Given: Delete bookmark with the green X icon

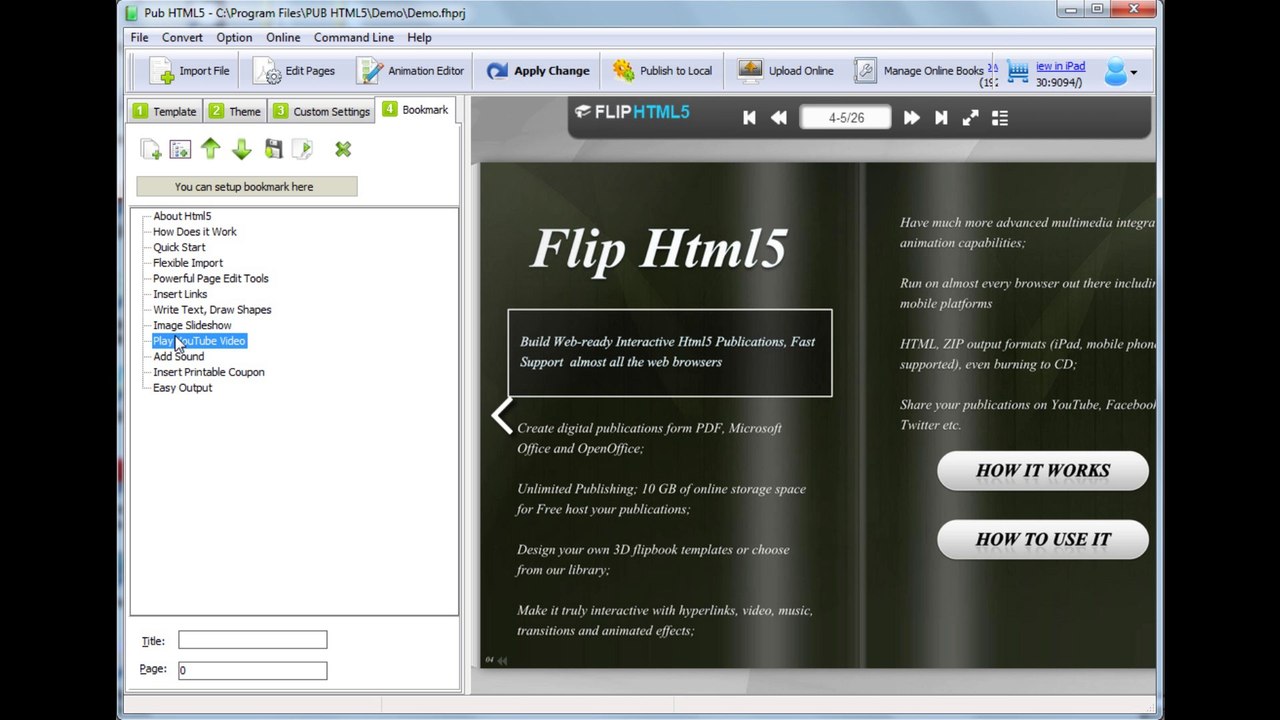Looking at the screenshot, I should pyautogui.click(x=343, y=149).
